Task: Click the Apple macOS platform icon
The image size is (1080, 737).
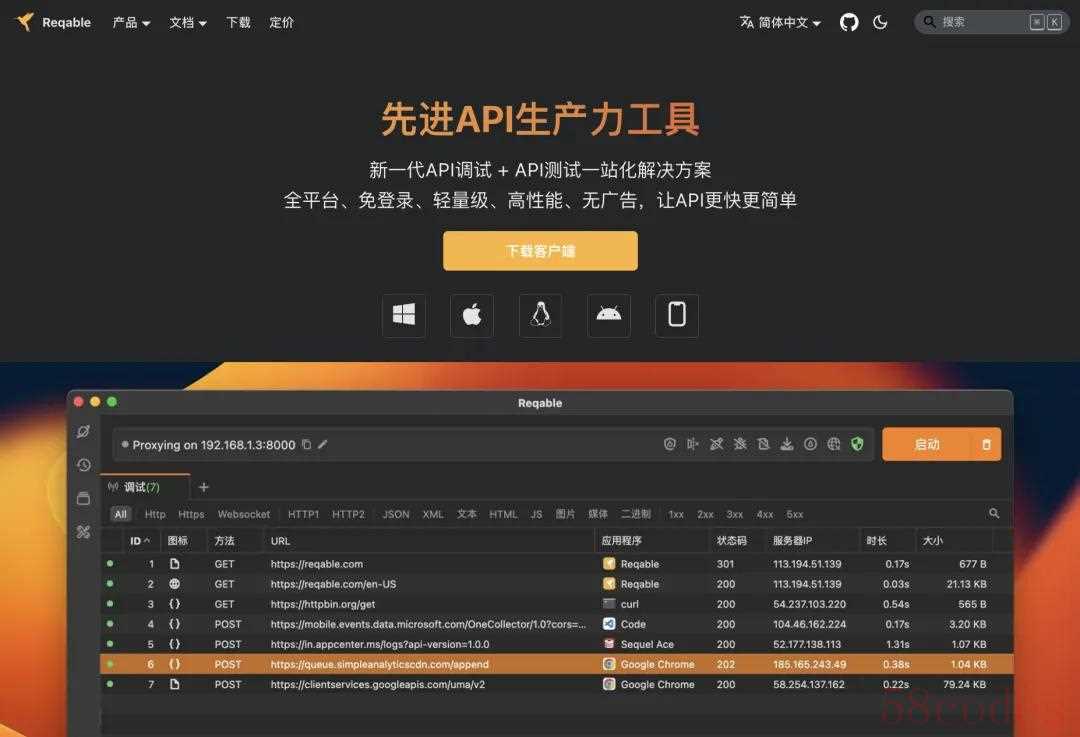Action: 472,315
